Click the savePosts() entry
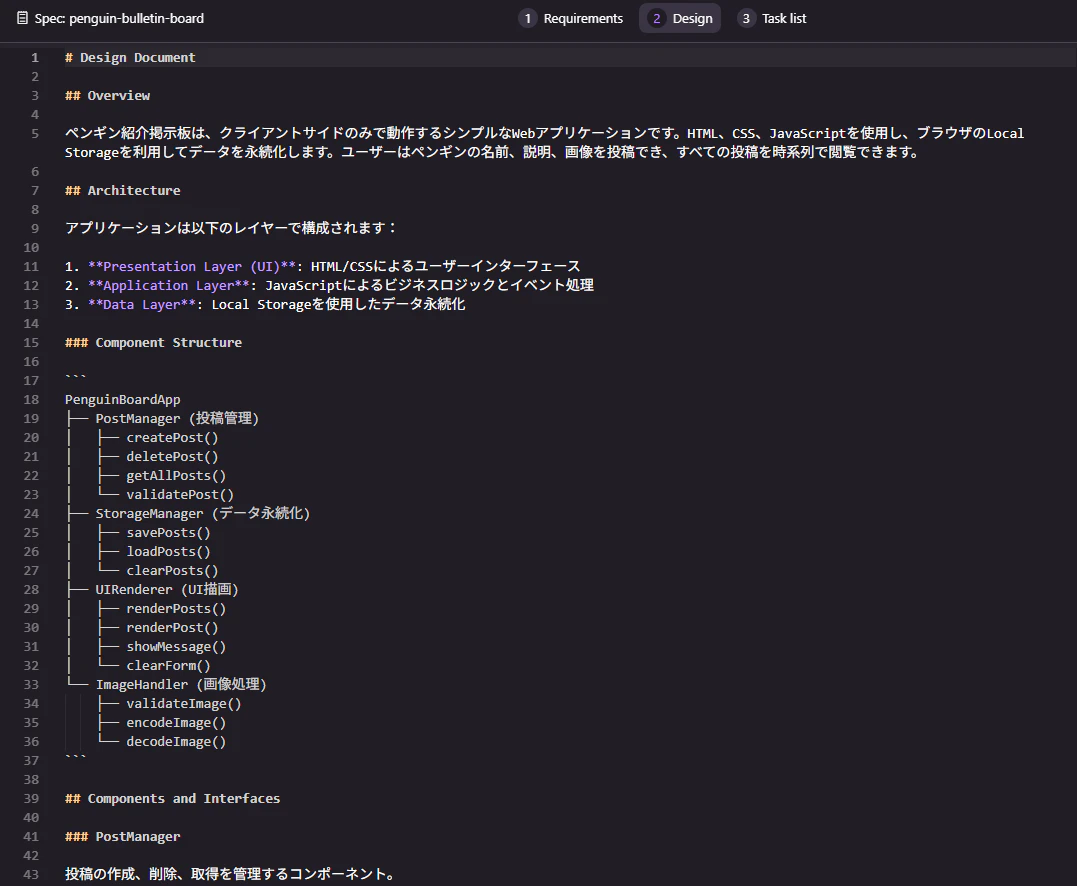 tap(168, 532)
